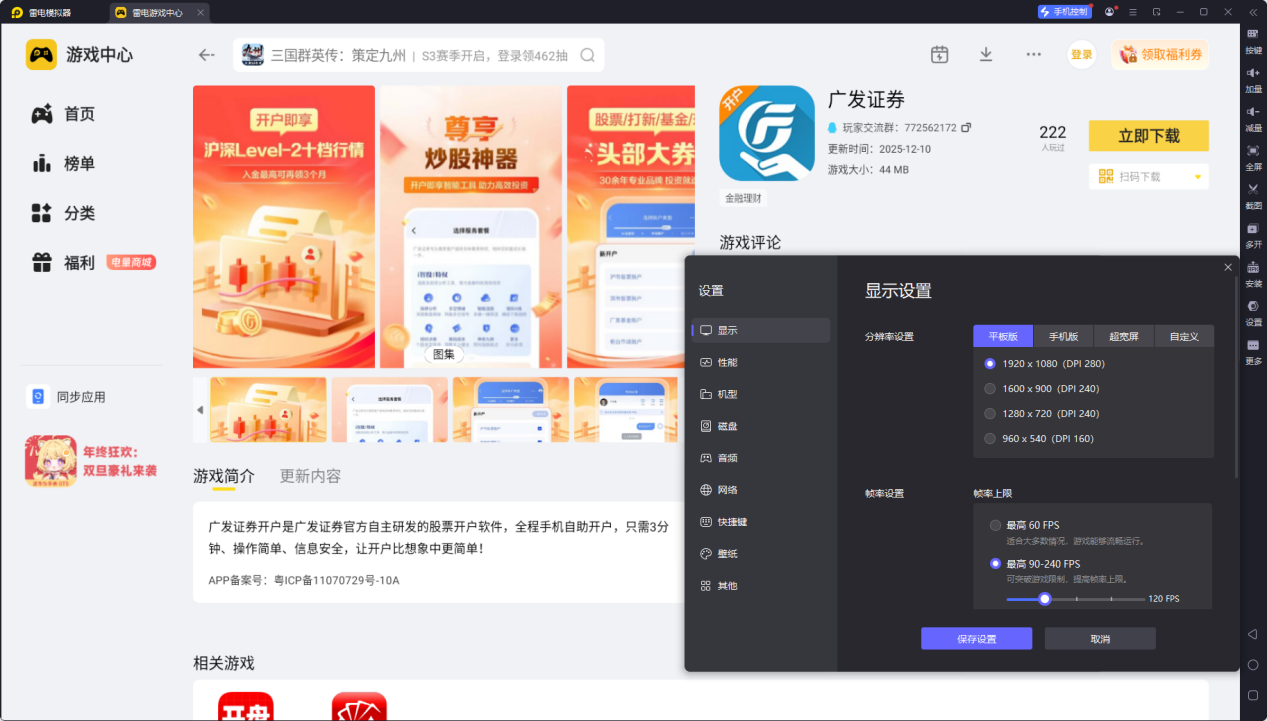Click the 保存设置 button
Image resolution: width=1267 pixels, height=721 pixels.
pyautogui.click(x=976, y=639)
